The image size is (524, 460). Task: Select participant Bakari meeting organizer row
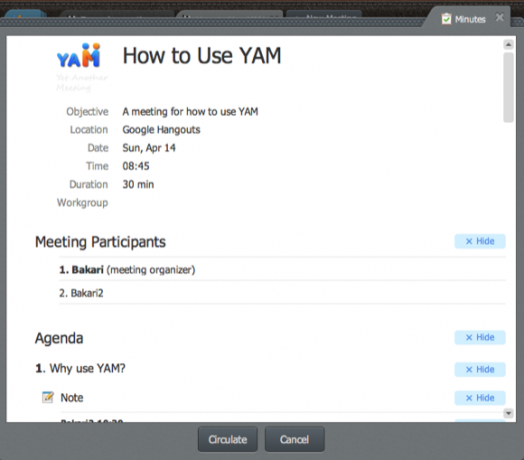[282, 269]
